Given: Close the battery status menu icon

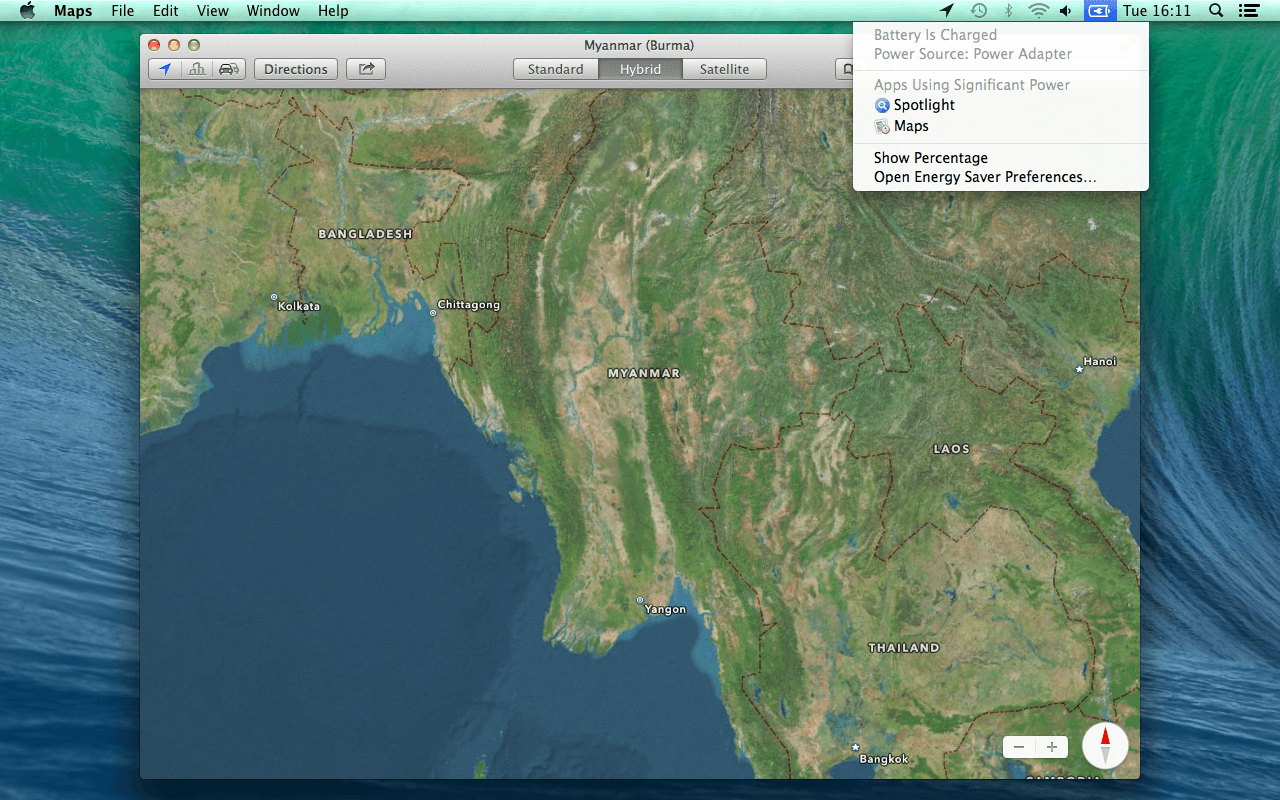Looking at the screenshot, I should click(1099, 11).
